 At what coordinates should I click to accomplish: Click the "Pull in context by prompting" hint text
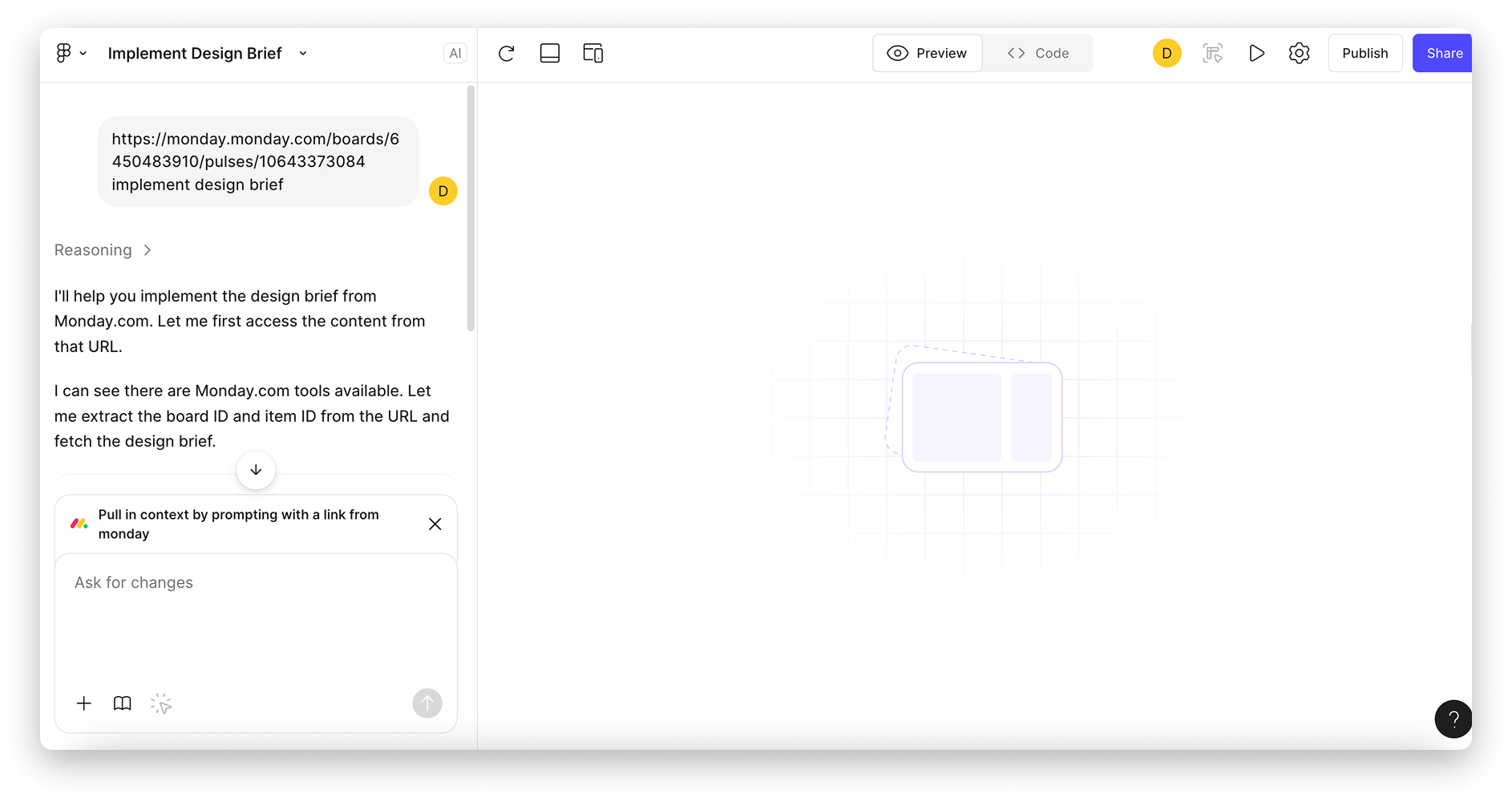(238, 524)
